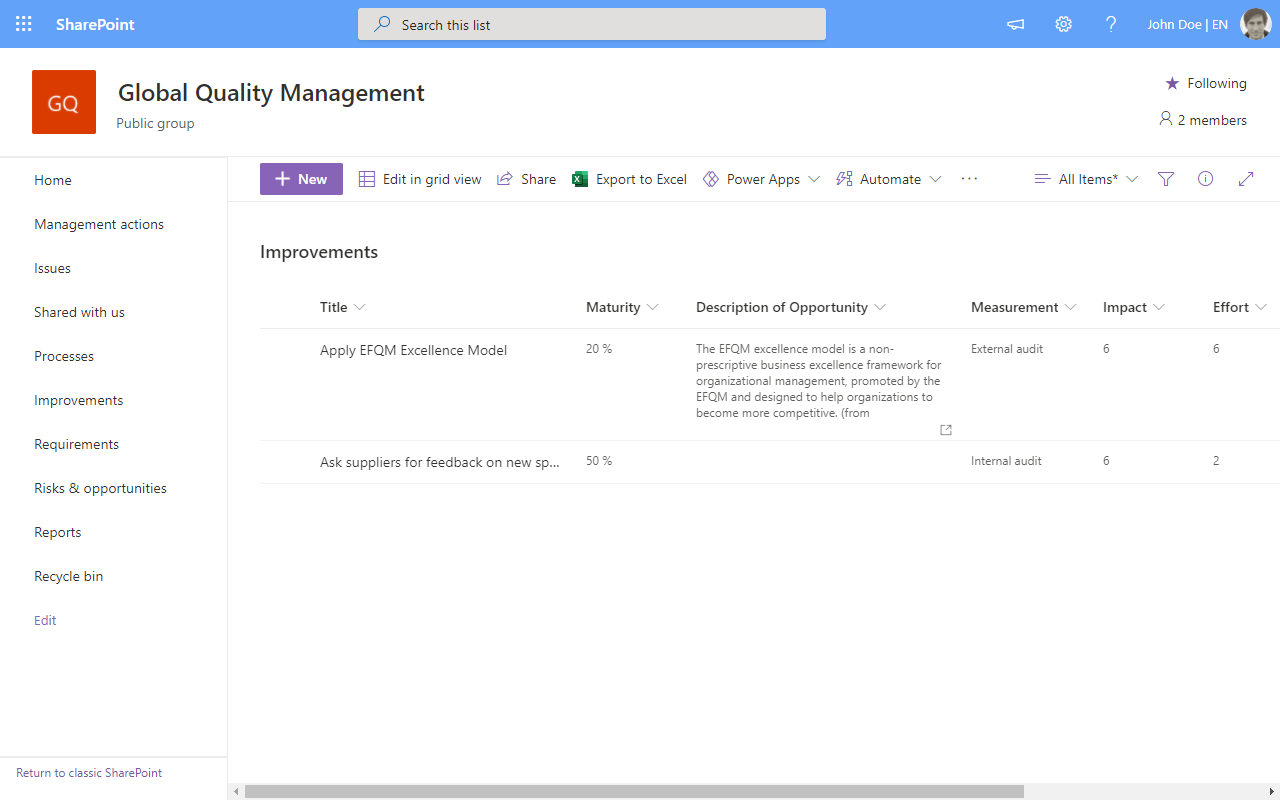
Task: Open the SharePoint app launcher waffle
Action: click(24, 24)
